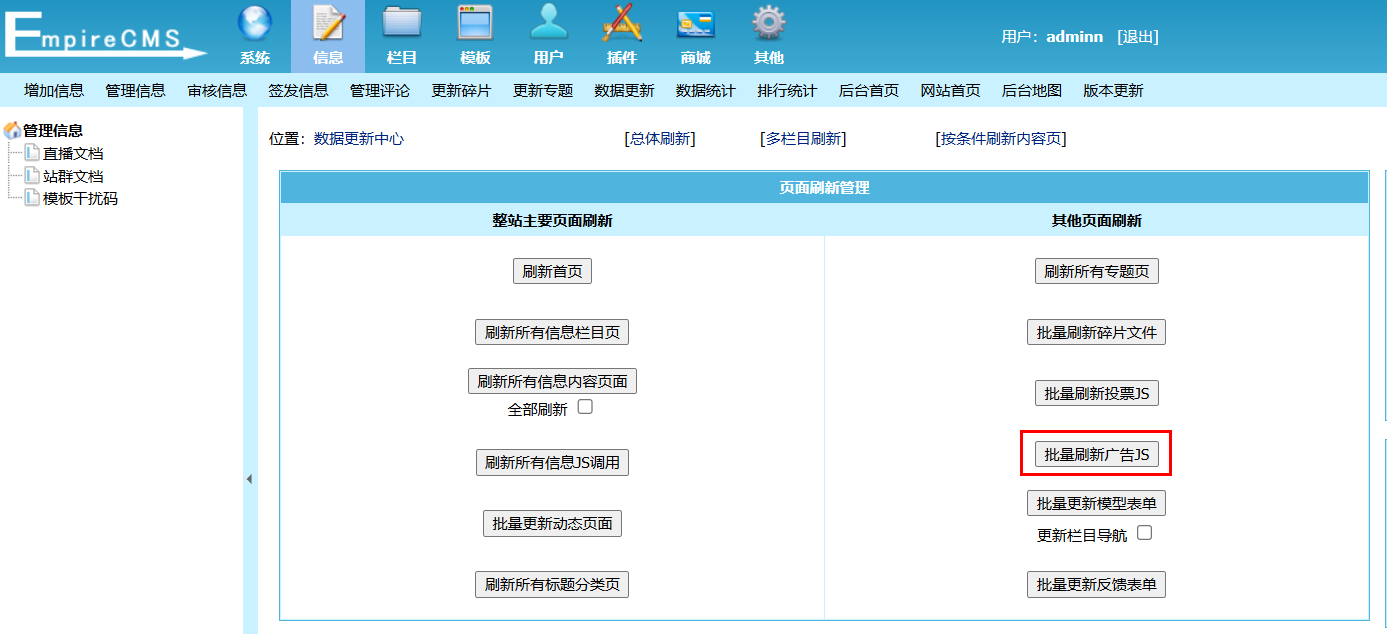The width and height of the screenshot is (1387, 634).
Task: Open the 插件 tools icon
Action: tap(621, 24)
